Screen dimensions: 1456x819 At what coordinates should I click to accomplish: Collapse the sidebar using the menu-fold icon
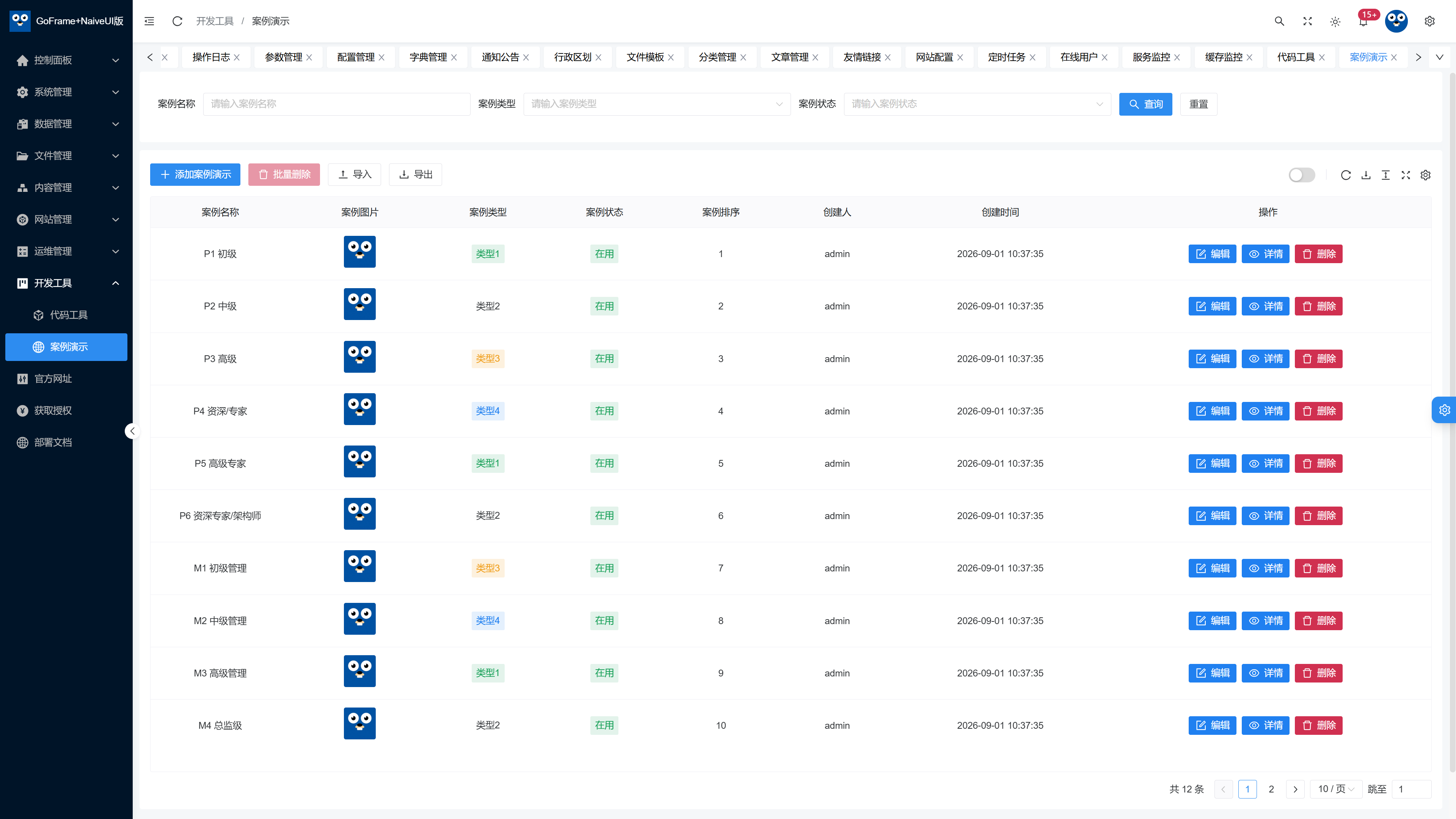[x=149, y=21]
